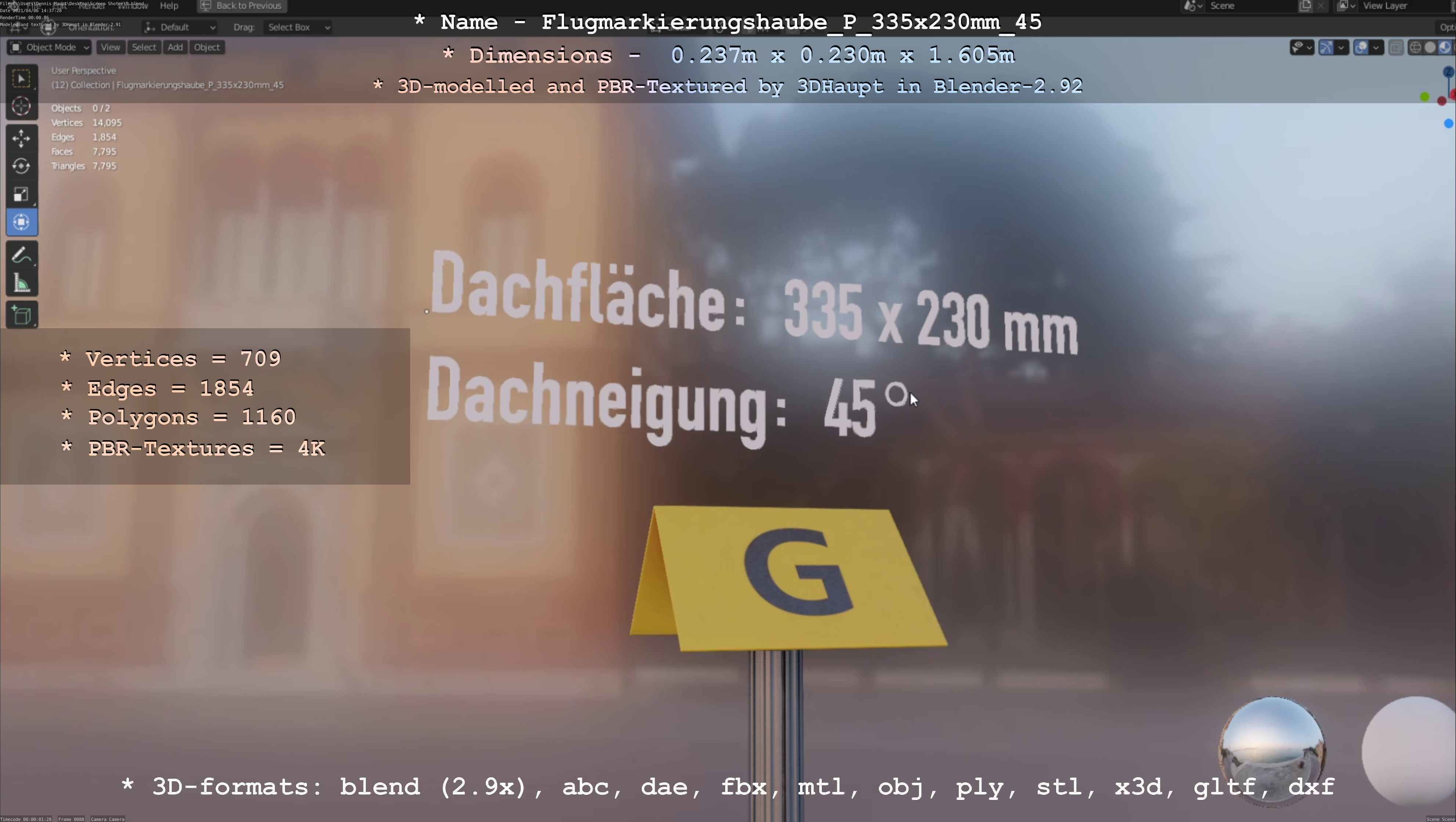This screenshot has width=1456, height=822.
Task: Activate the Move tool
Action: (21, 138)
